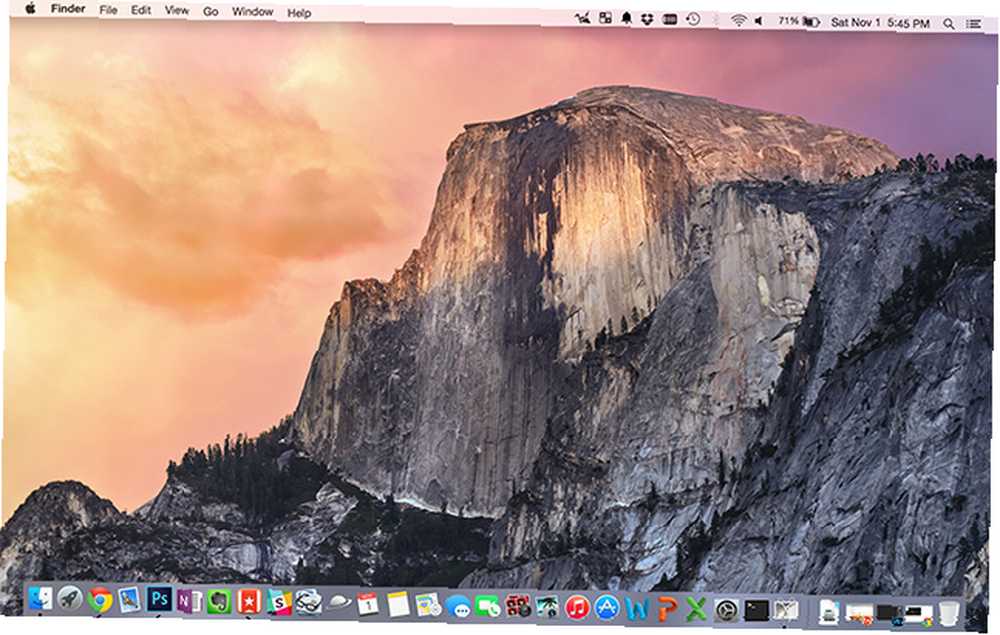The image size is (1000, 635).
Task: Click the planet-shaped Dock icon
Action: pos(339,602)
